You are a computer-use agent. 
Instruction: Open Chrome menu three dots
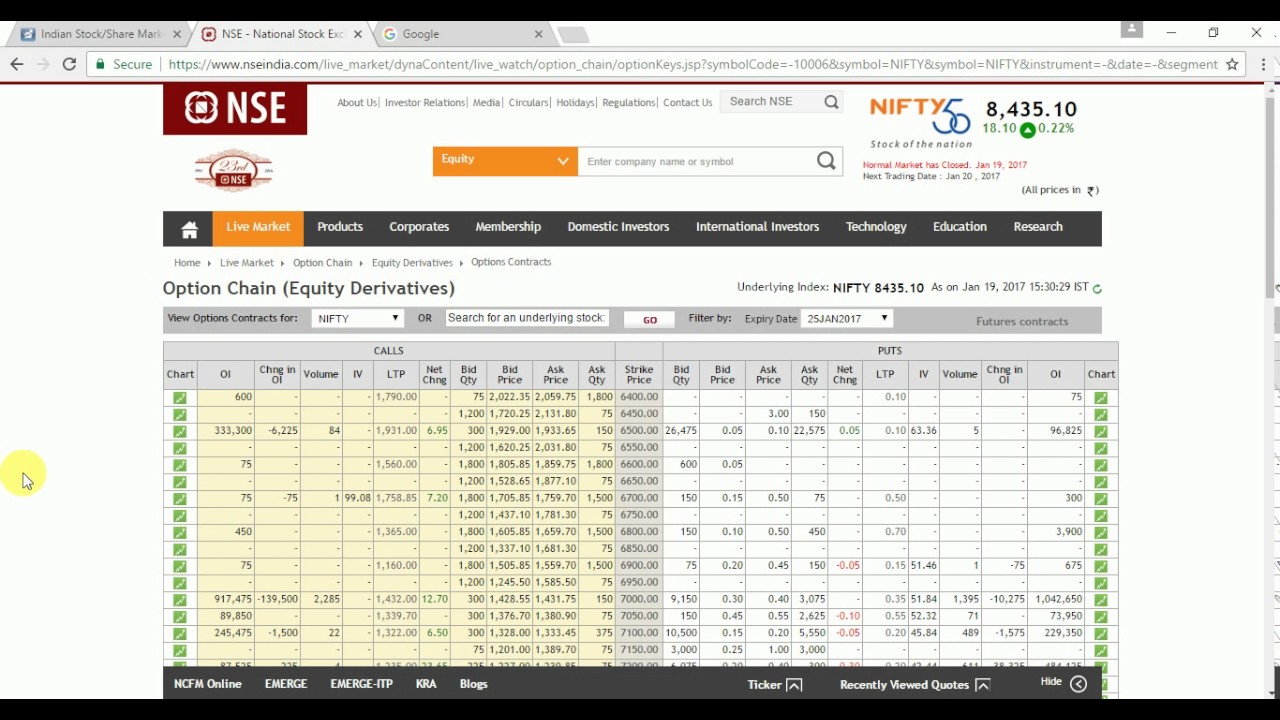point(1264,64)
